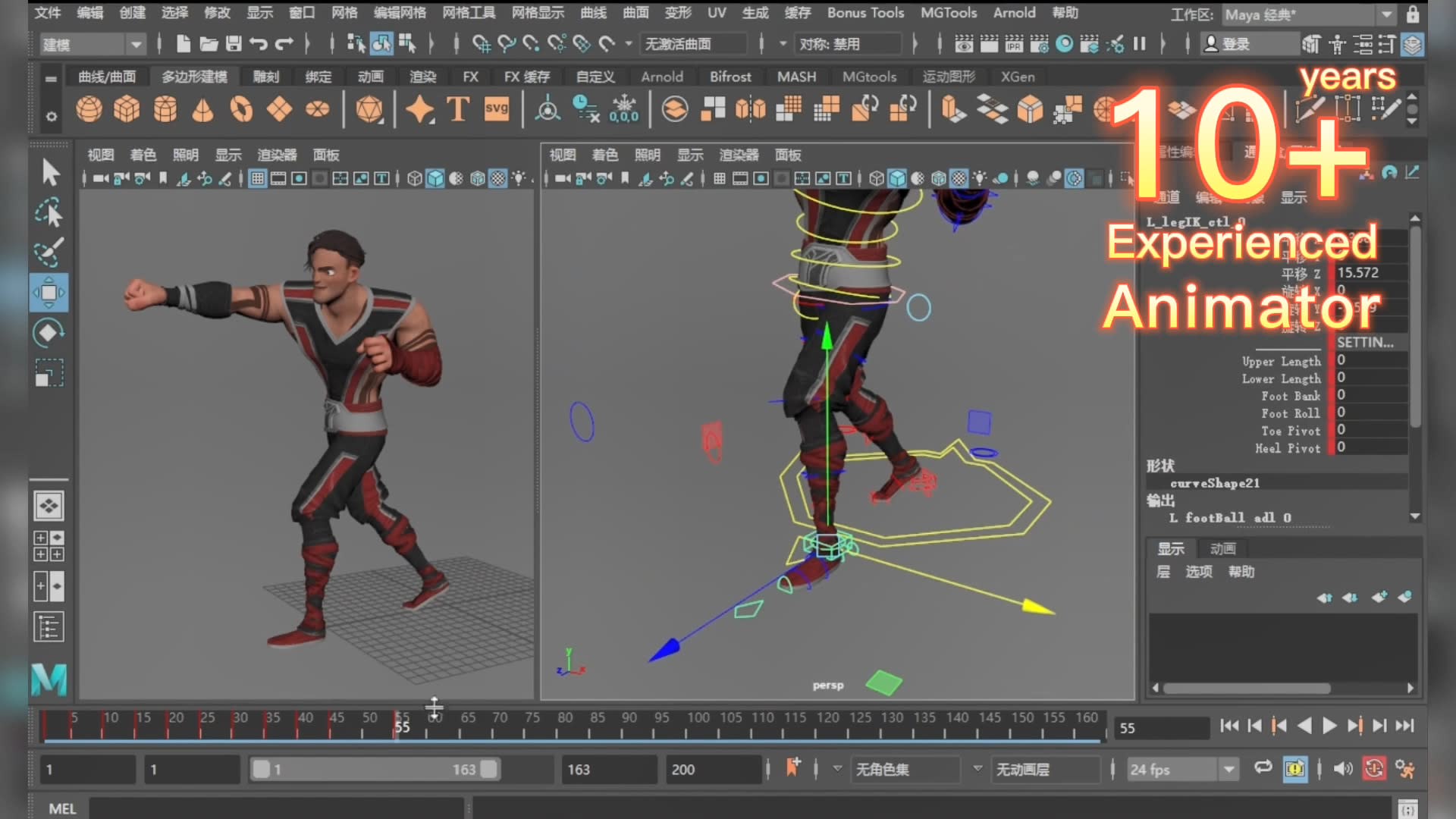Image resolution: width=1456 pixels, height=819 pixels.
Task: Toggle auto keyframe button
Action: 1373,769
